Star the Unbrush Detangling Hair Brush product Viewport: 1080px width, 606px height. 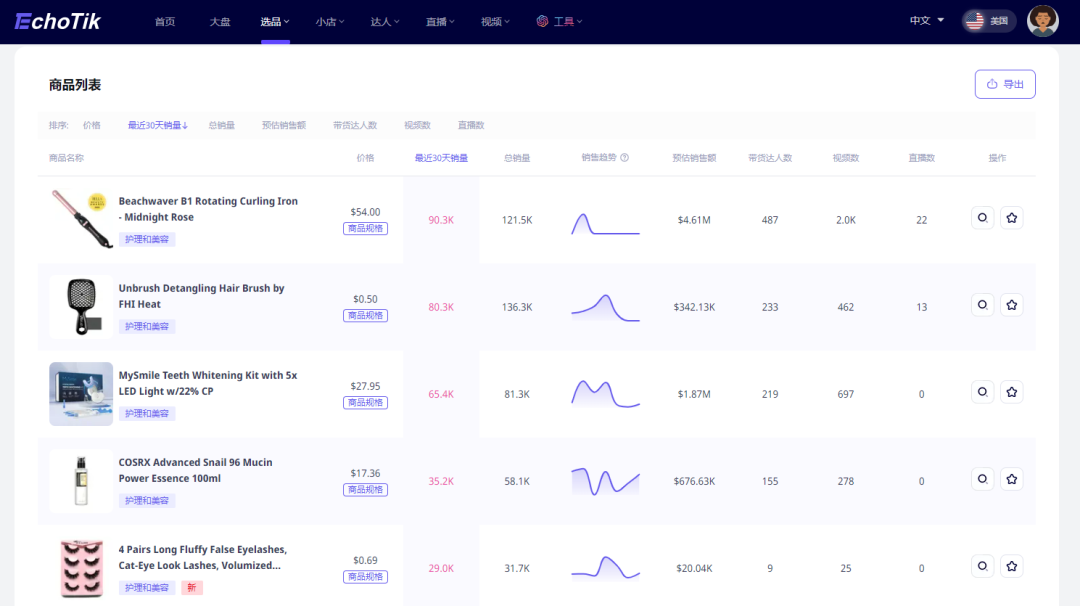click(1011, 305)
